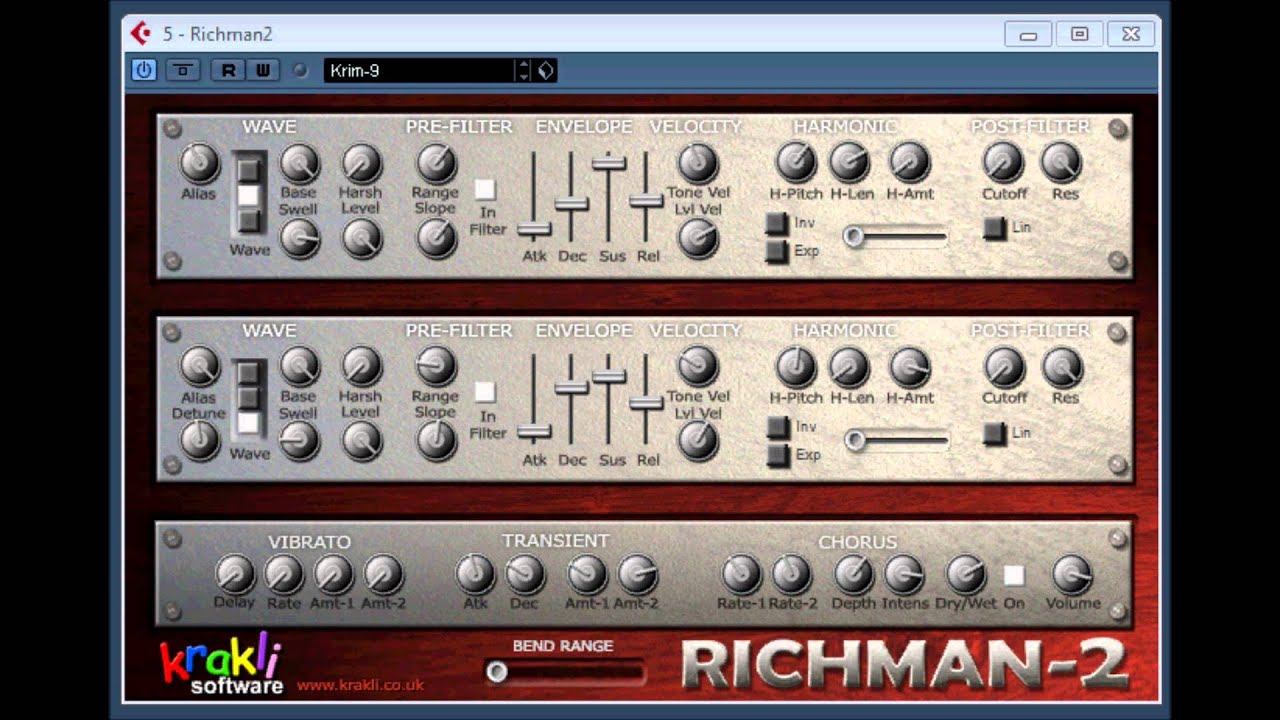Click the Slope knob in upper Pre-Filter
The image size is (1280, 720).
click(436, 238)
